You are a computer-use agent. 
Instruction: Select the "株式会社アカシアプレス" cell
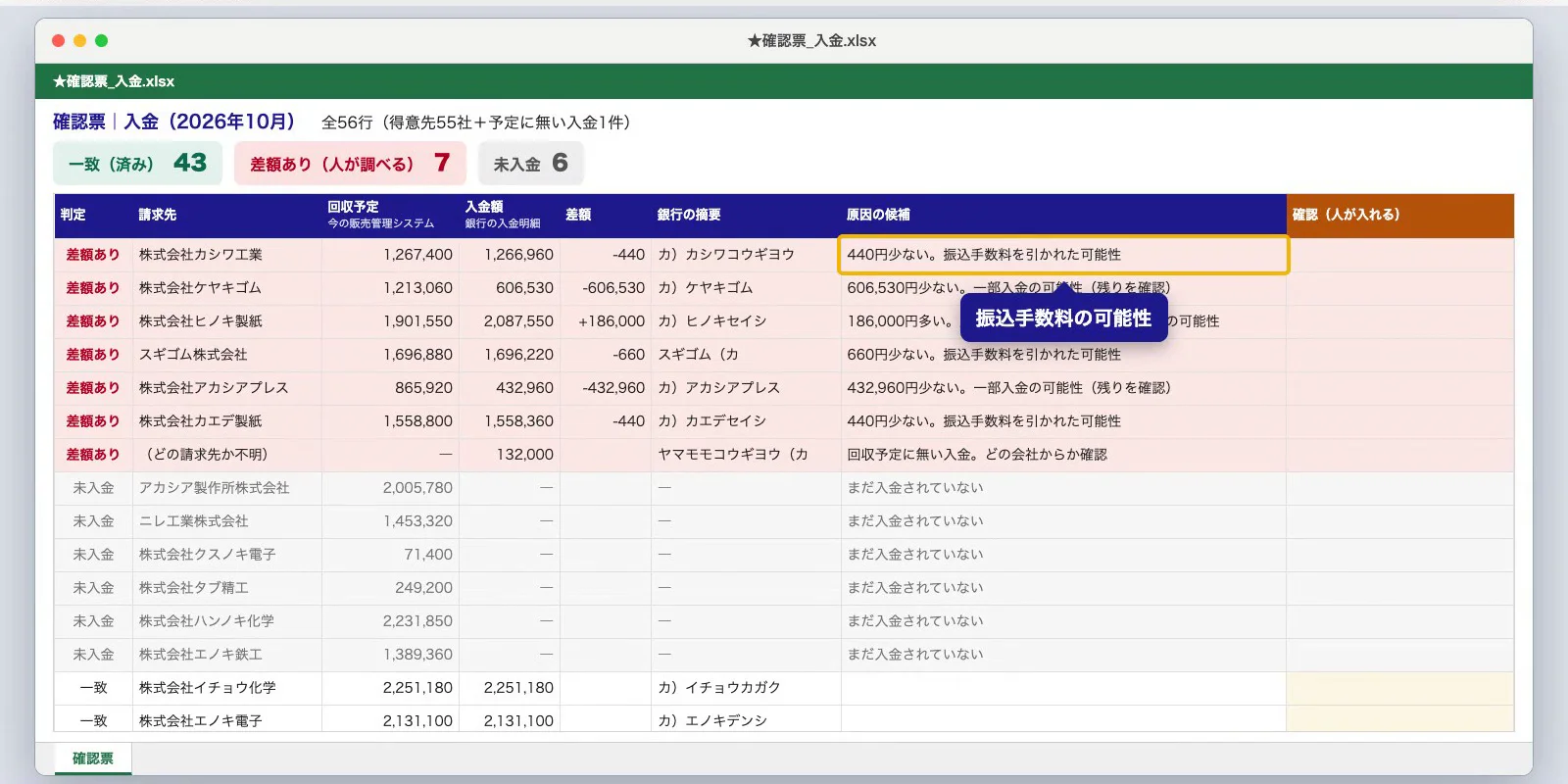tap(227, 388)
